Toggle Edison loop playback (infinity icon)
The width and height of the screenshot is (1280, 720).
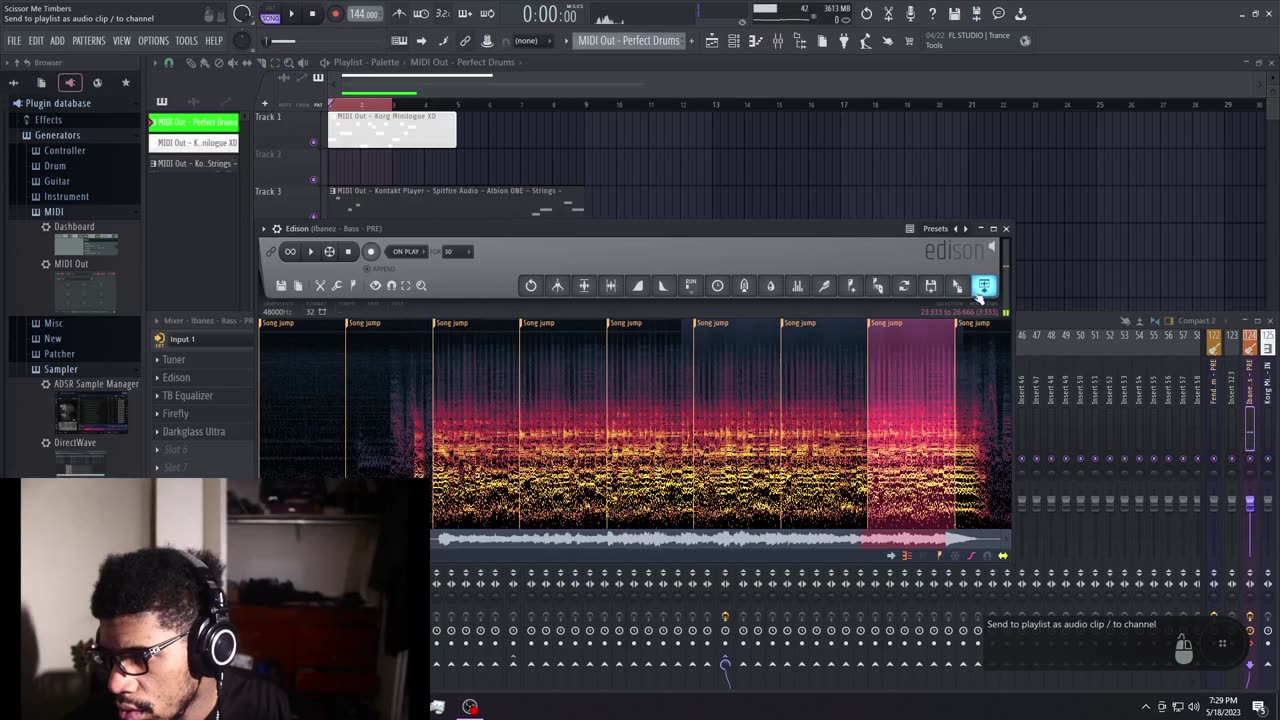[290, 252]
